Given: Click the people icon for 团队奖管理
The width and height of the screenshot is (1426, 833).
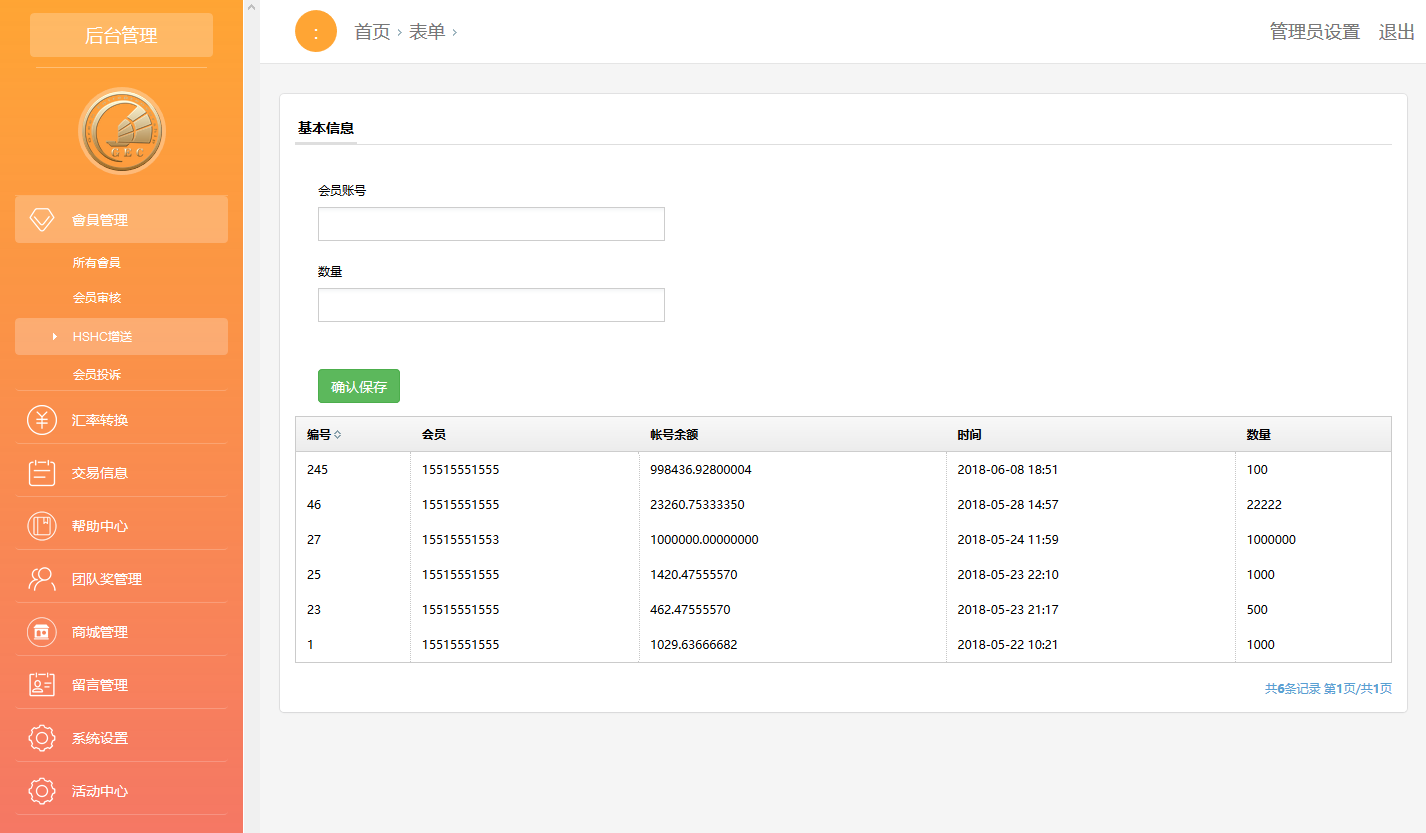Looking at the screenshot, I should [x=42, y=579].
